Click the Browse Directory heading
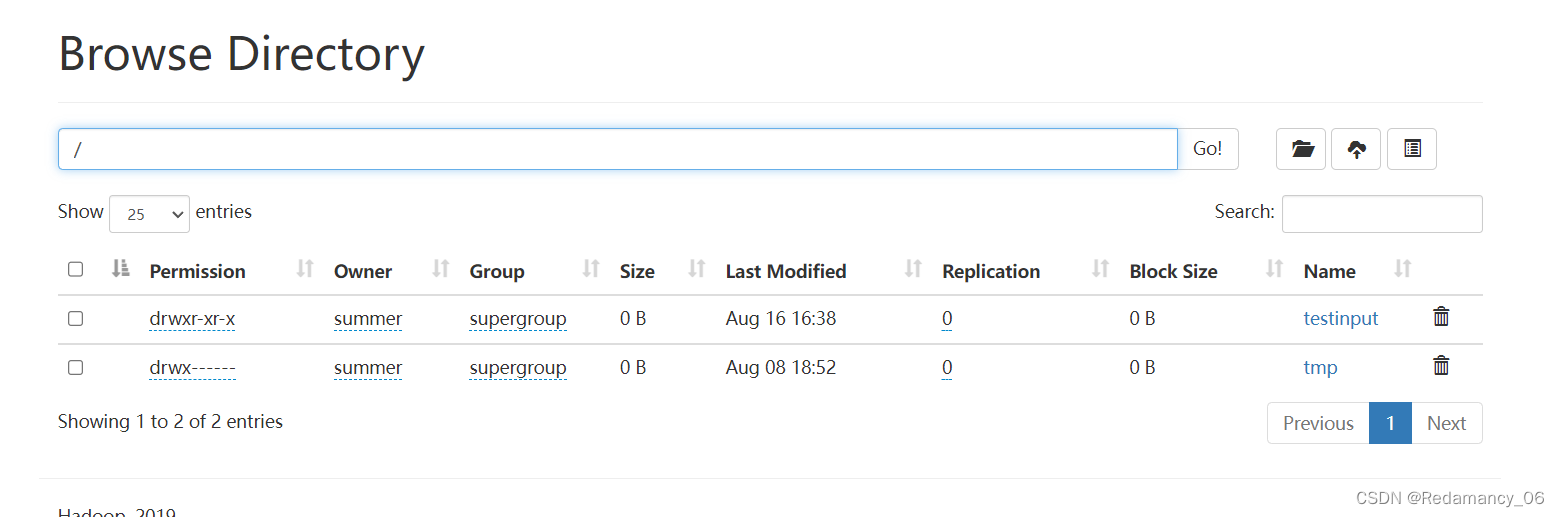The width and height of the screenshot is (1559, 517). (x=242, y=53)
